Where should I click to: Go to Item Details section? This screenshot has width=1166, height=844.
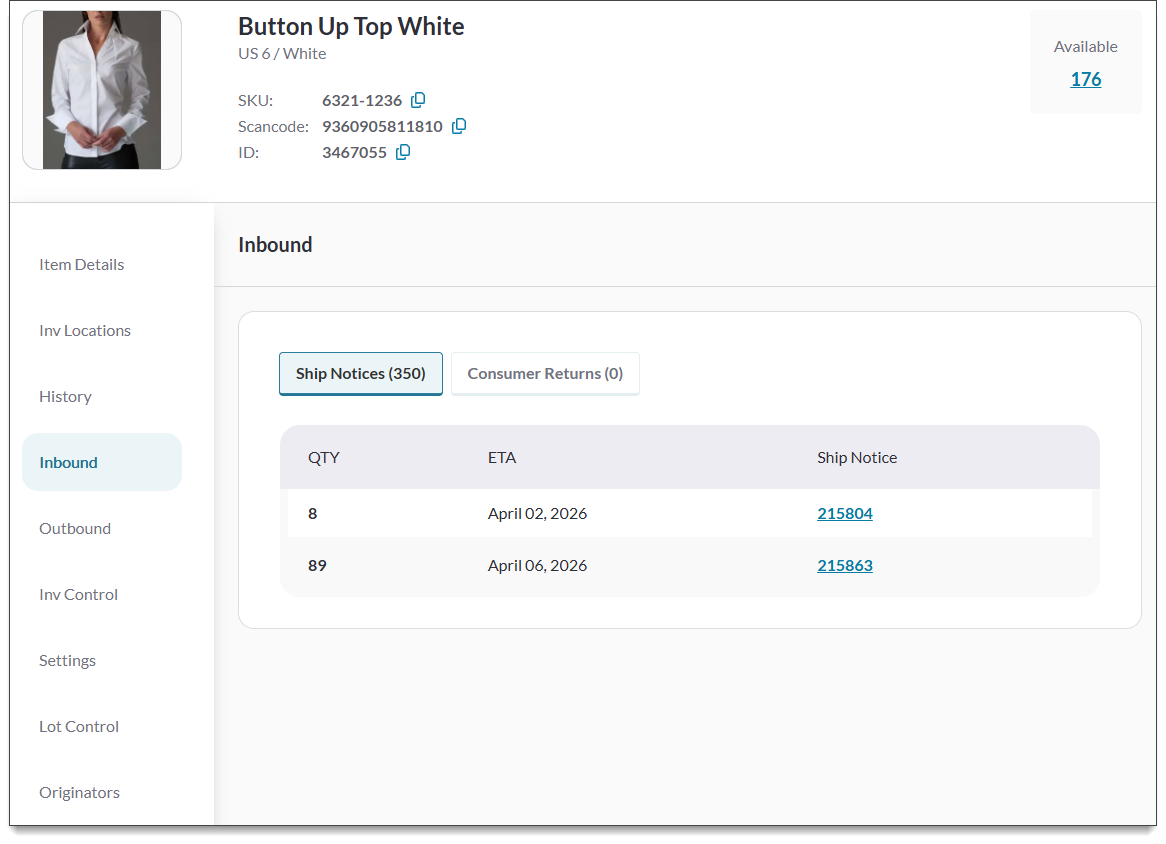pyautogui.click(x=82, y=264)
